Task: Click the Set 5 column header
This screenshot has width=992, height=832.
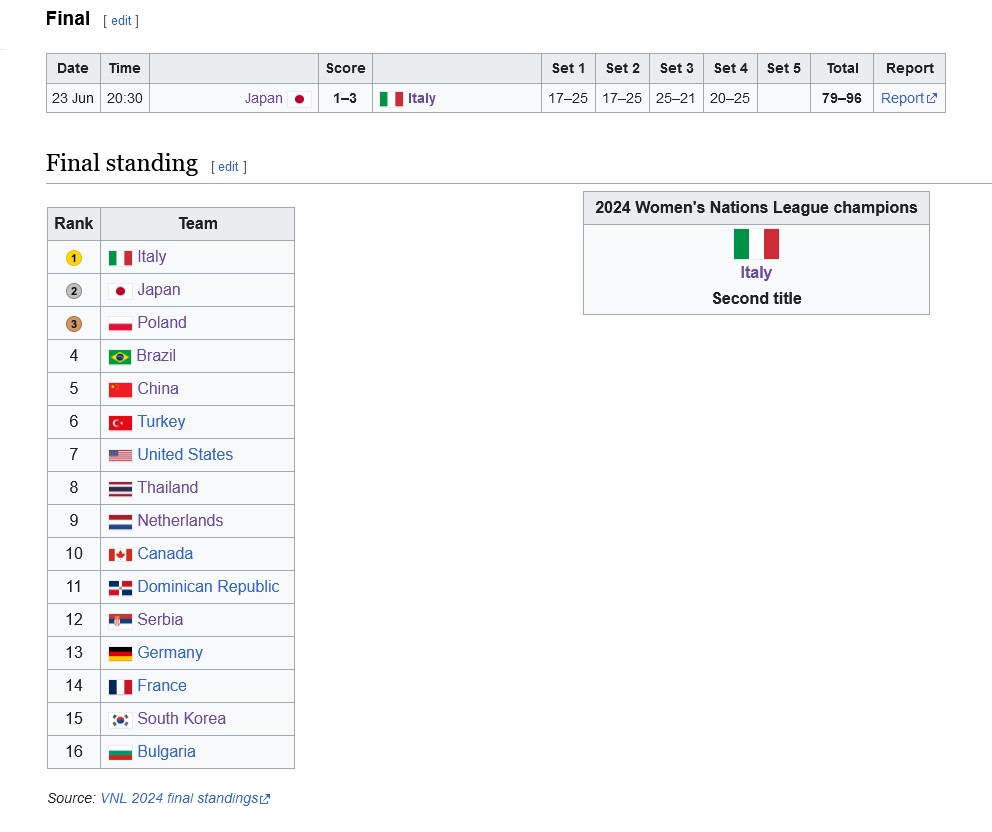Action: 784,68
